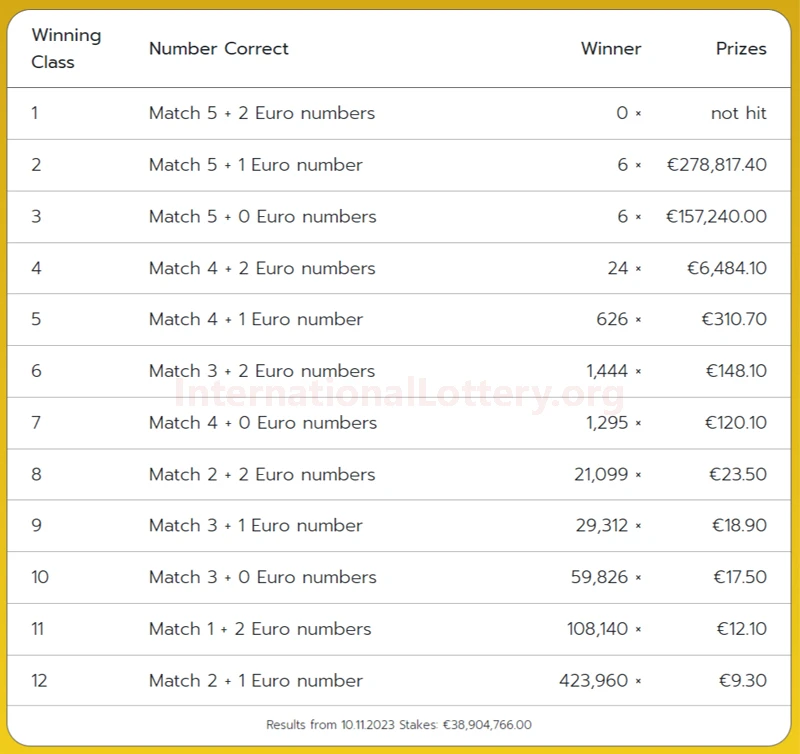
Task: Click the 59,826 winners value
Action: [599, 577]
